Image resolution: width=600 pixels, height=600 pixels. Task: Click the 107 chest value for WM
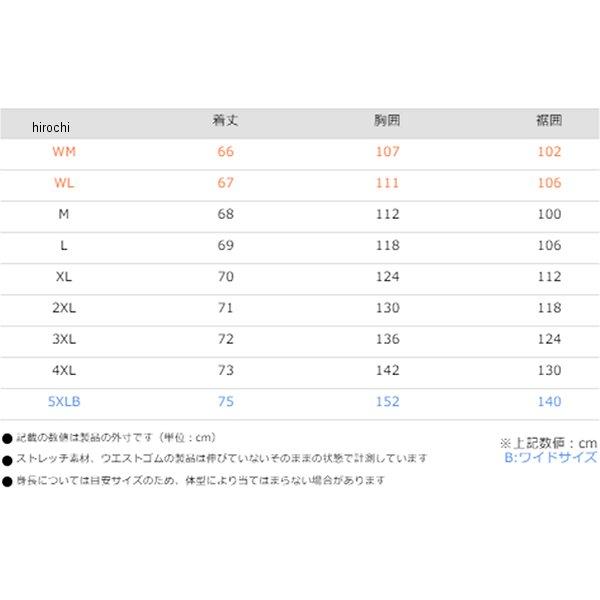pos(388,152)
